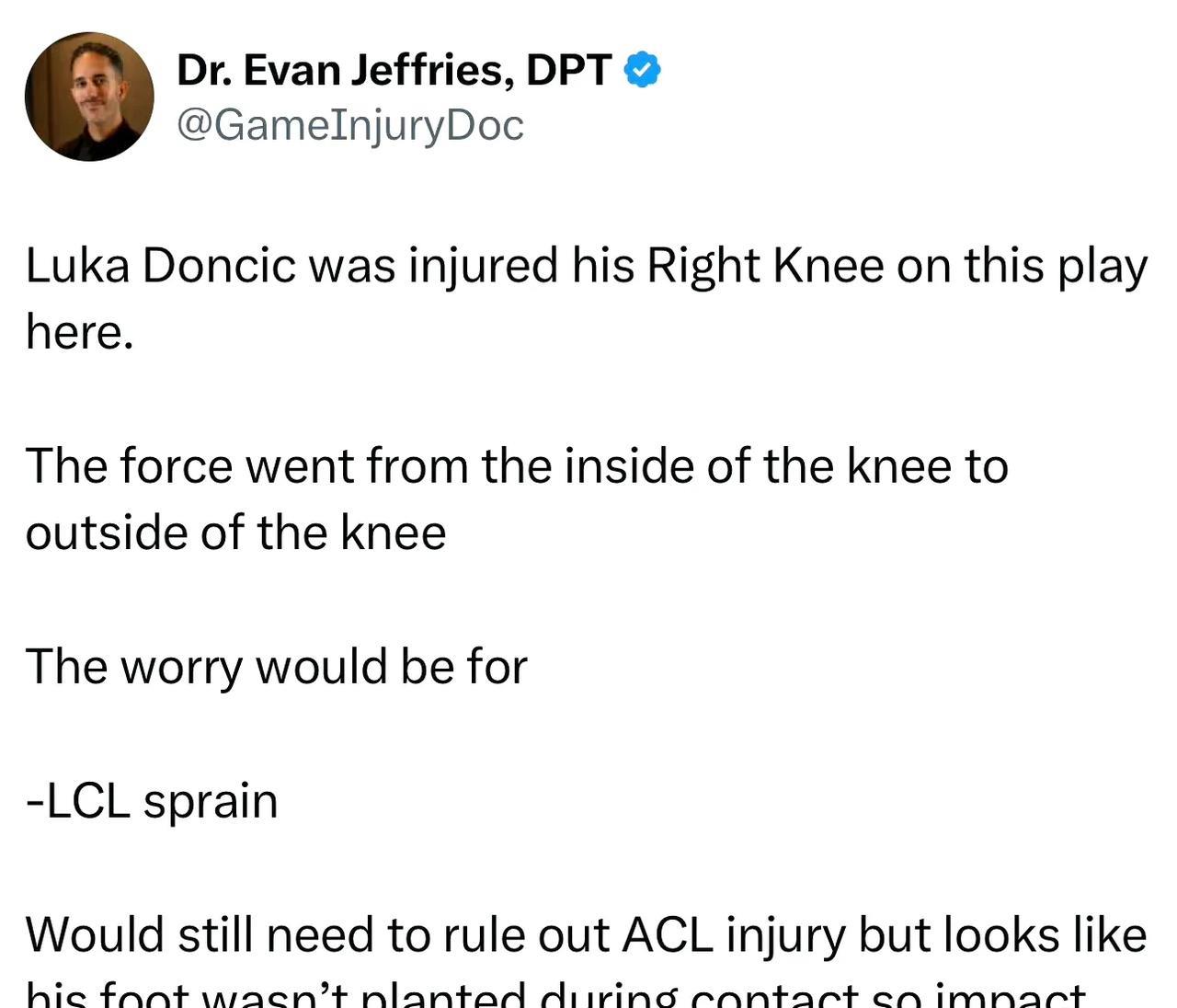1177x1008 pixels.
Task: Click the word 'worry' in the tweet
Action: coord(182,669)
